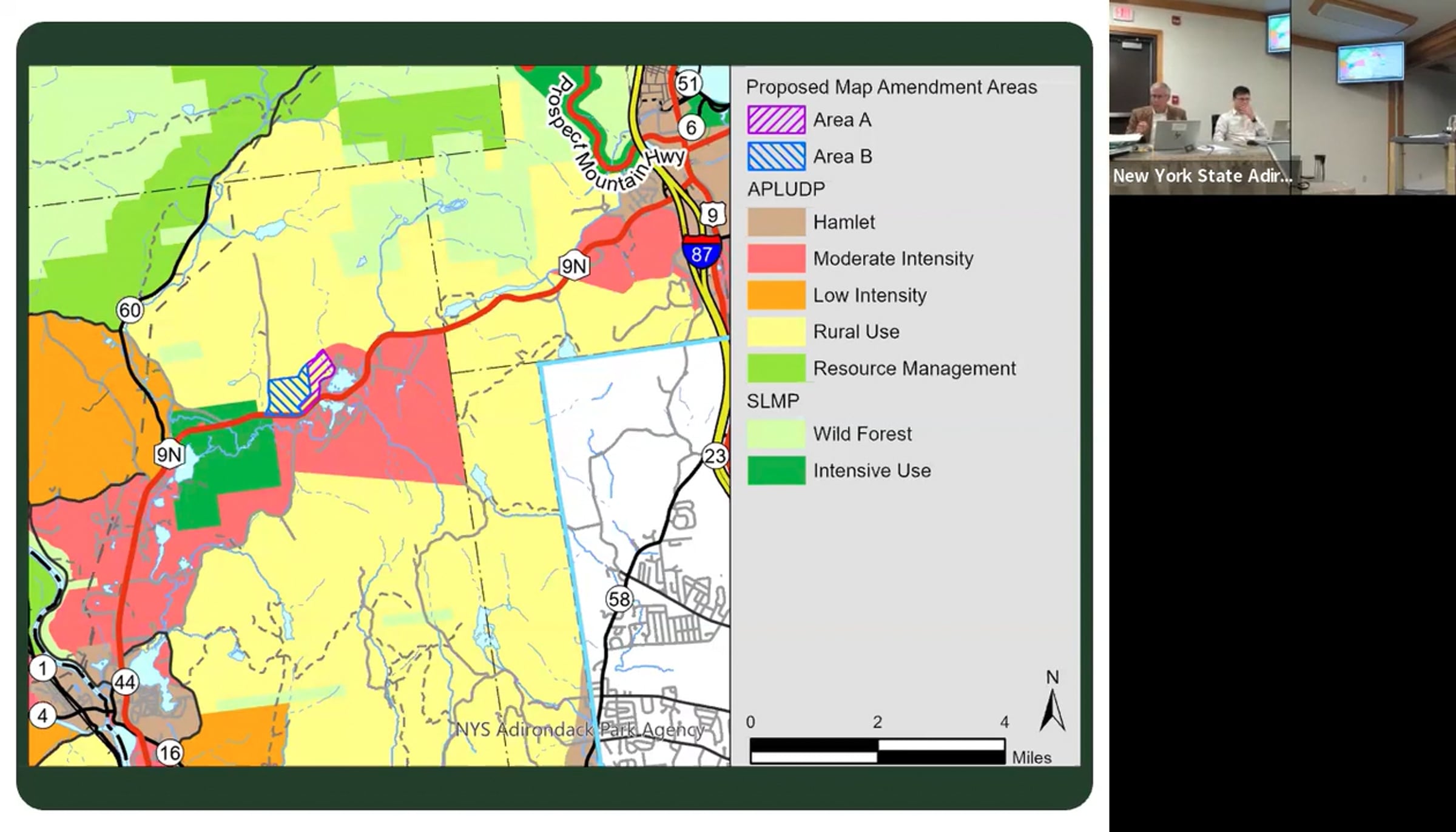Image resolution: width=1456 pixels, height=832 pixels.
Task: Click the "Resource Management" legend label
Action: (914, 368)
